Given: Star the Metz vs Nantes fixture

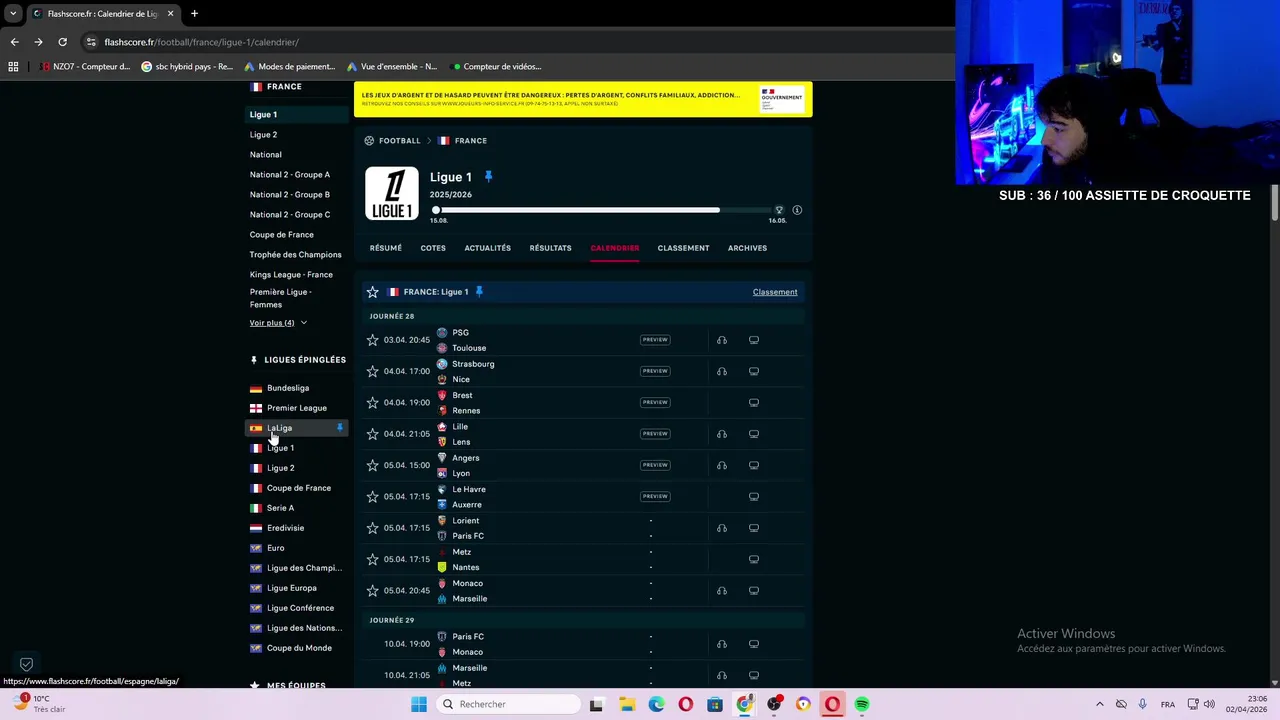Looking at the screenshot, I should point(373,559).
